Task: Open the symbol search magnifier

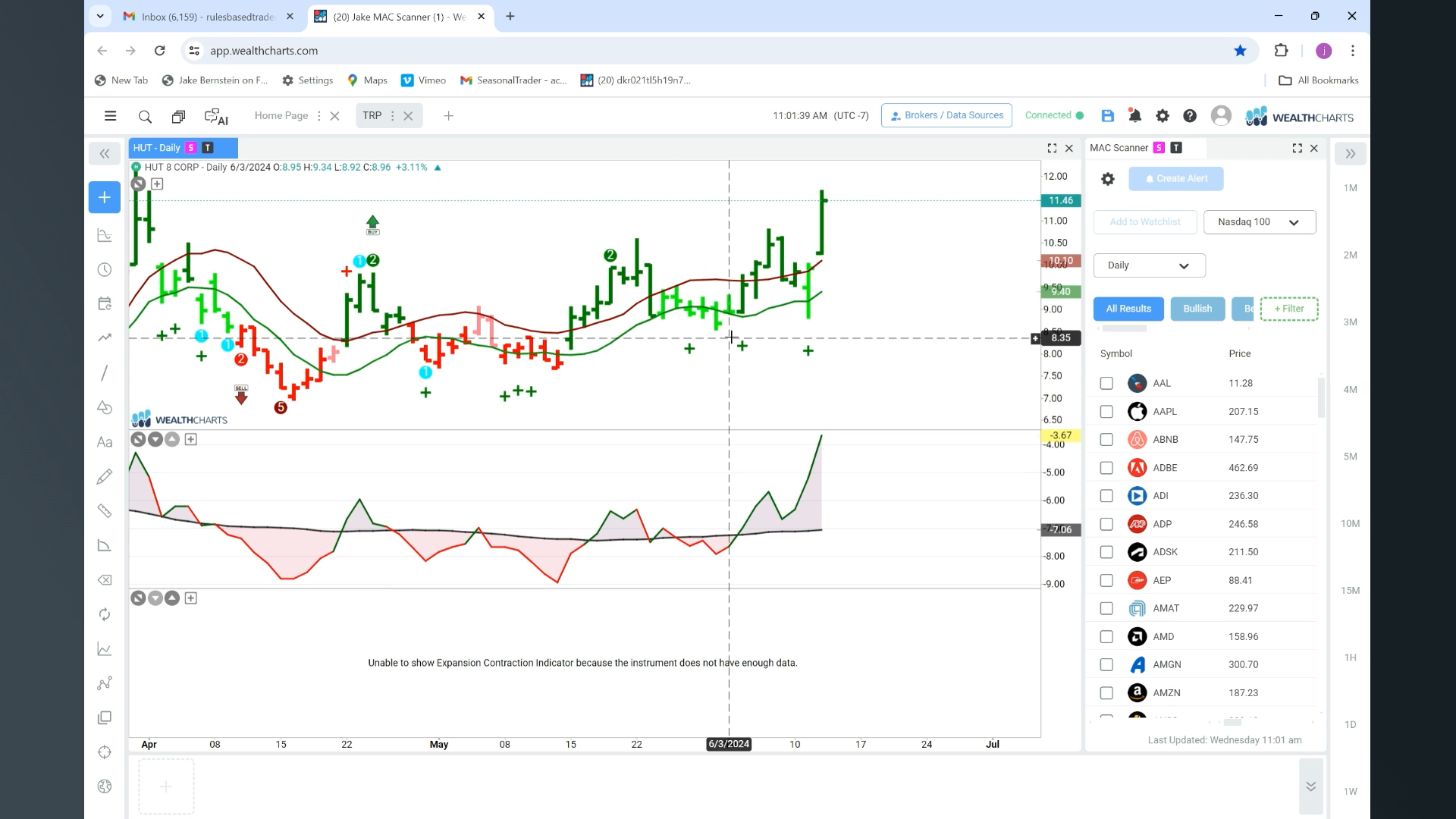Action: coord(145,117)
